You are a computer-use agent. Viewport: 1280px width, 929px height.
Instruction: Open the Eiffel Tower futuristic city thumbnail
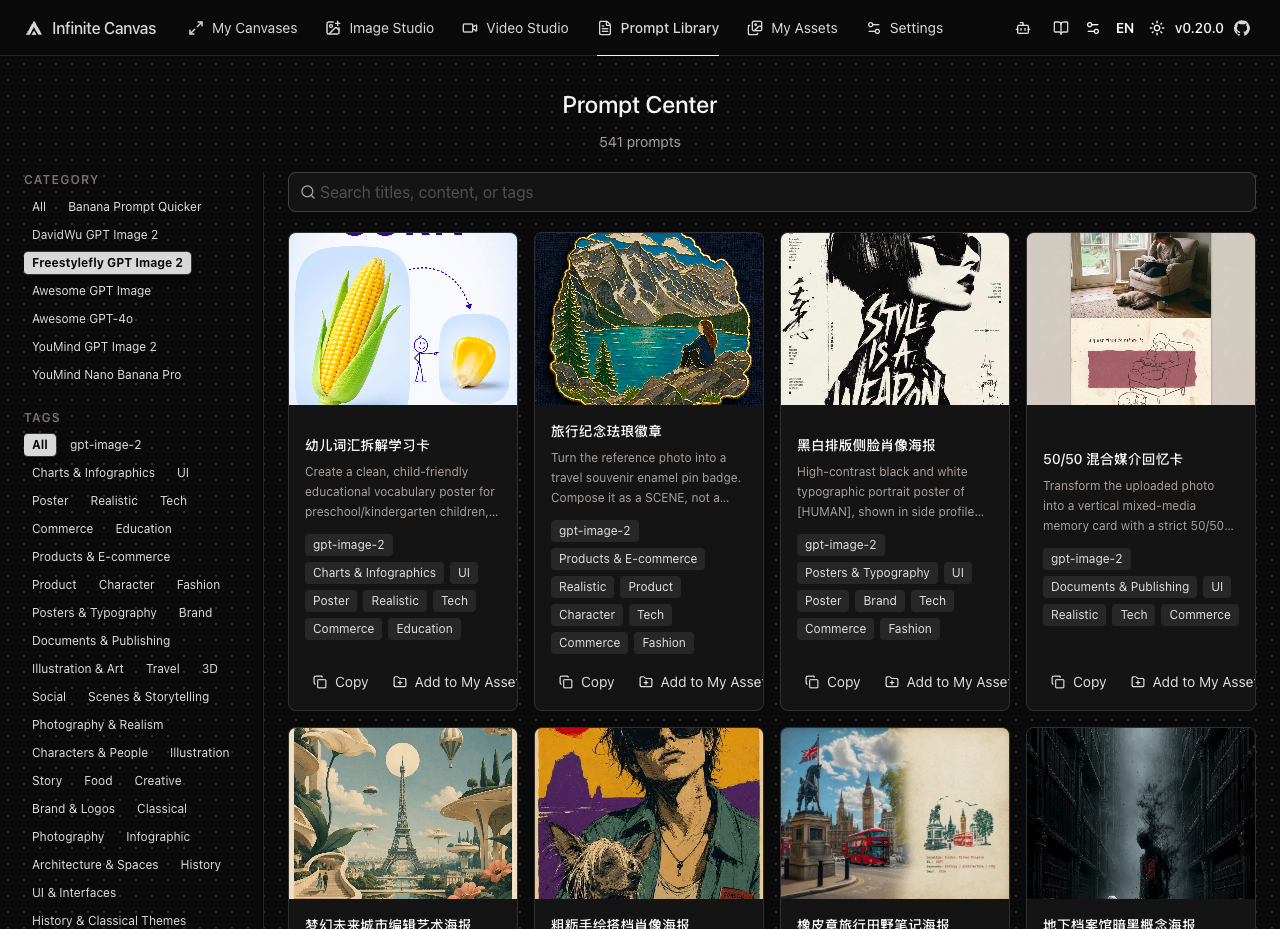(403, 813)
